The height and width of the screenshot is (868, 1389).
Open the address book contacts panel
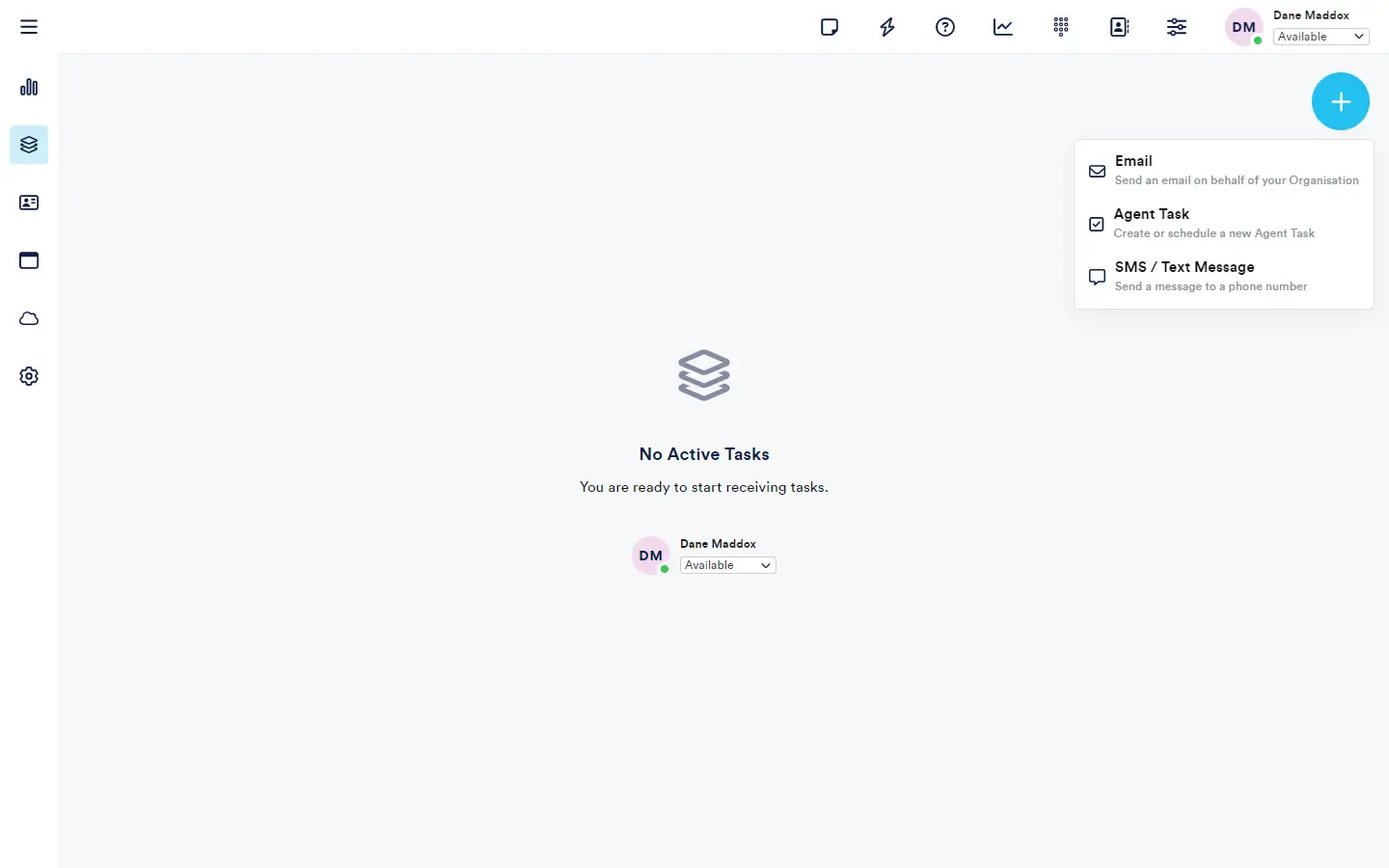tap(1119, 27)
